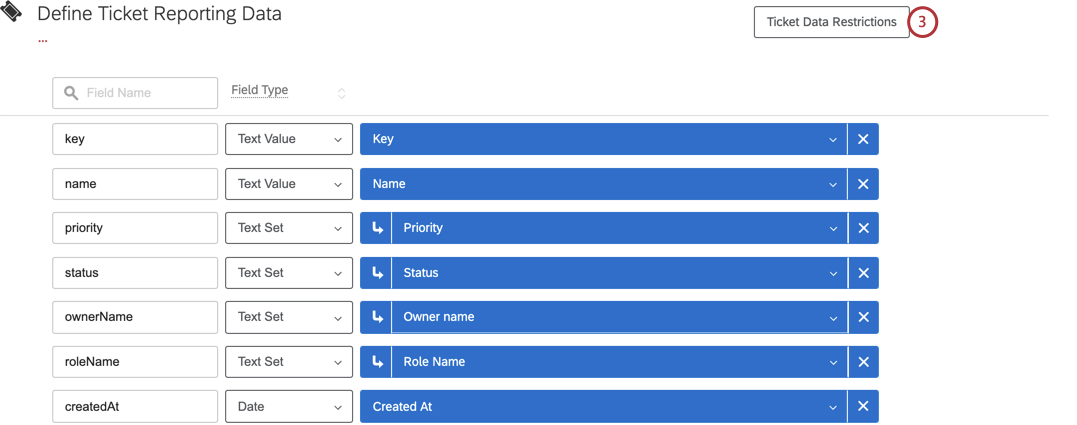This screenshot has height=425, width=1077.
Task: Delete the status field row
Action: [x=863, y=273]
